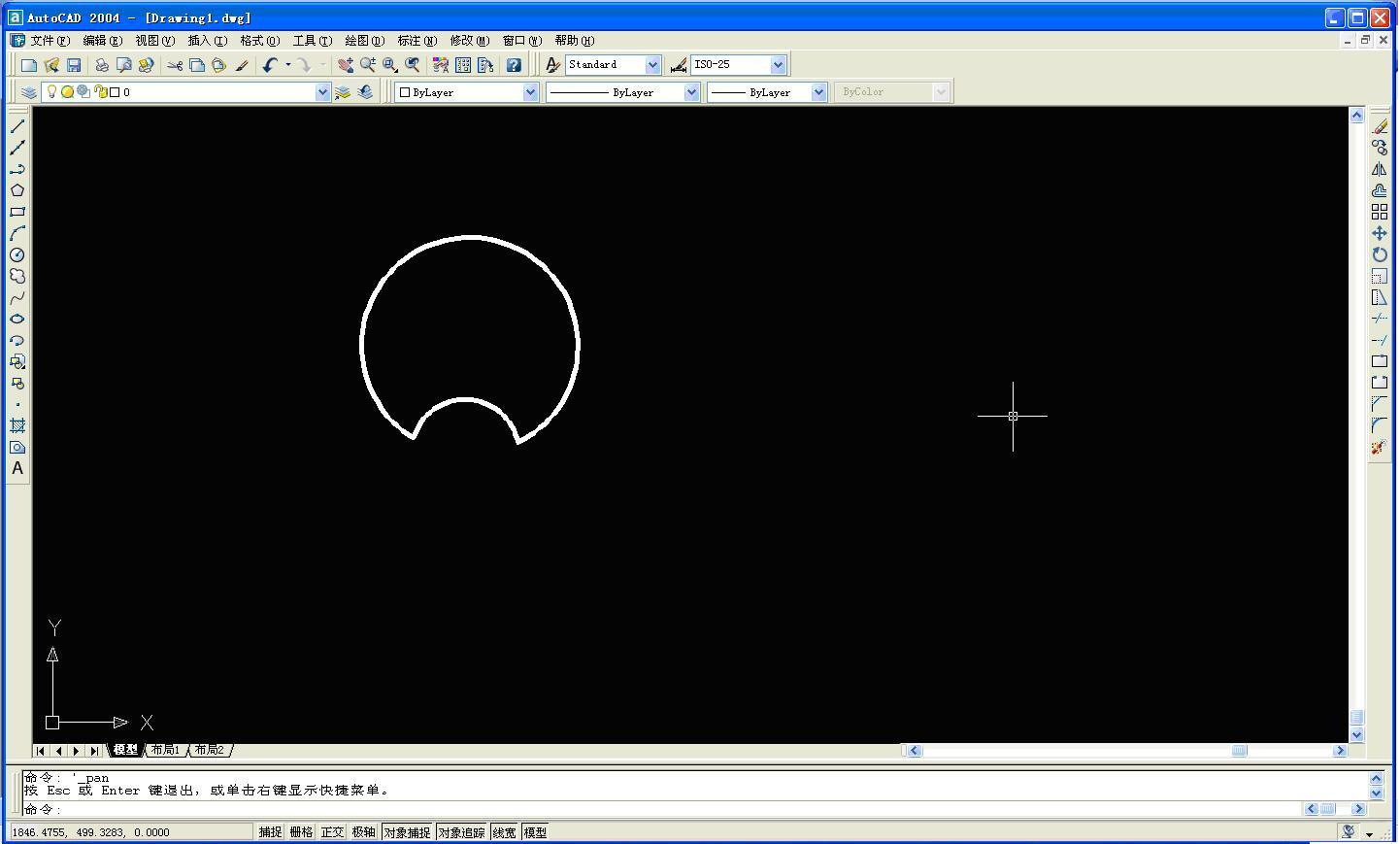Select the Hatch tool
This screenshot has height=844, width=1400.
click(17, 425)
